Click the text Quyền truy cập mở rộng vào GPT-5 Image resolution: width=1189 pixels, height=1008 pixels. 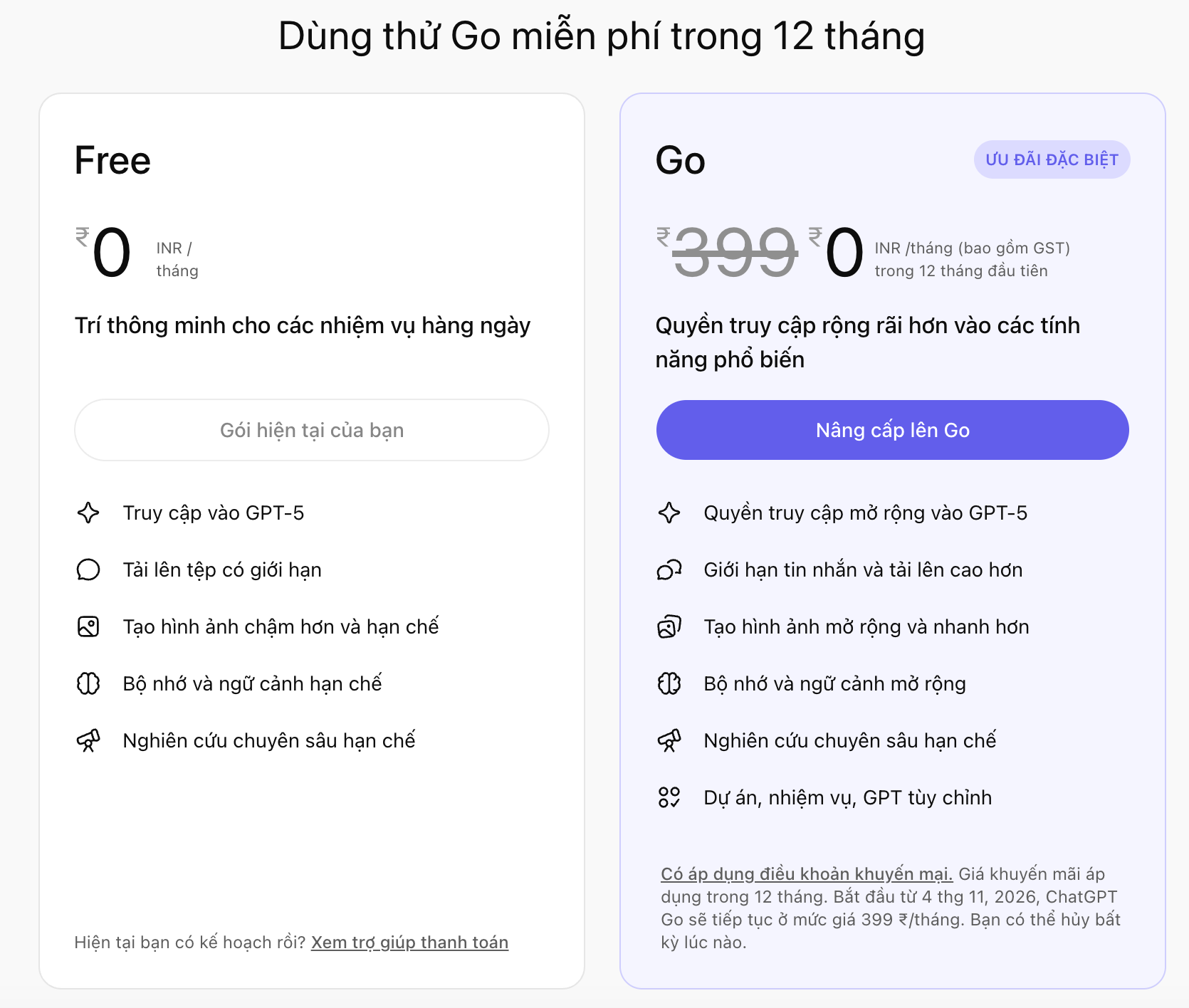[x=866, y=513]
